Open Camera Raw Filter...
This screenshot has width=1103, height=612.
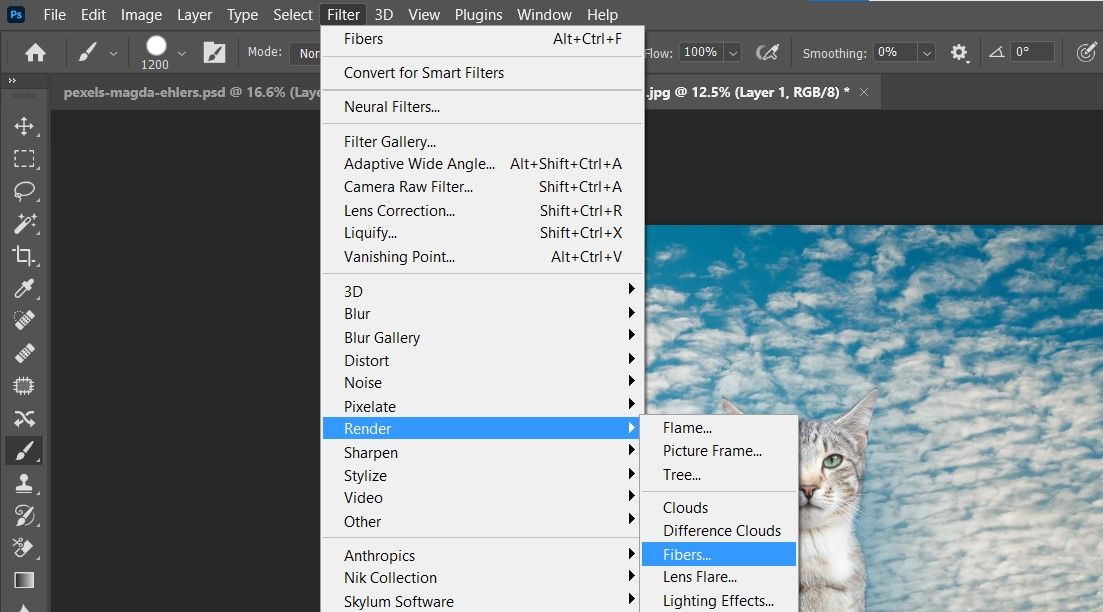483,187
